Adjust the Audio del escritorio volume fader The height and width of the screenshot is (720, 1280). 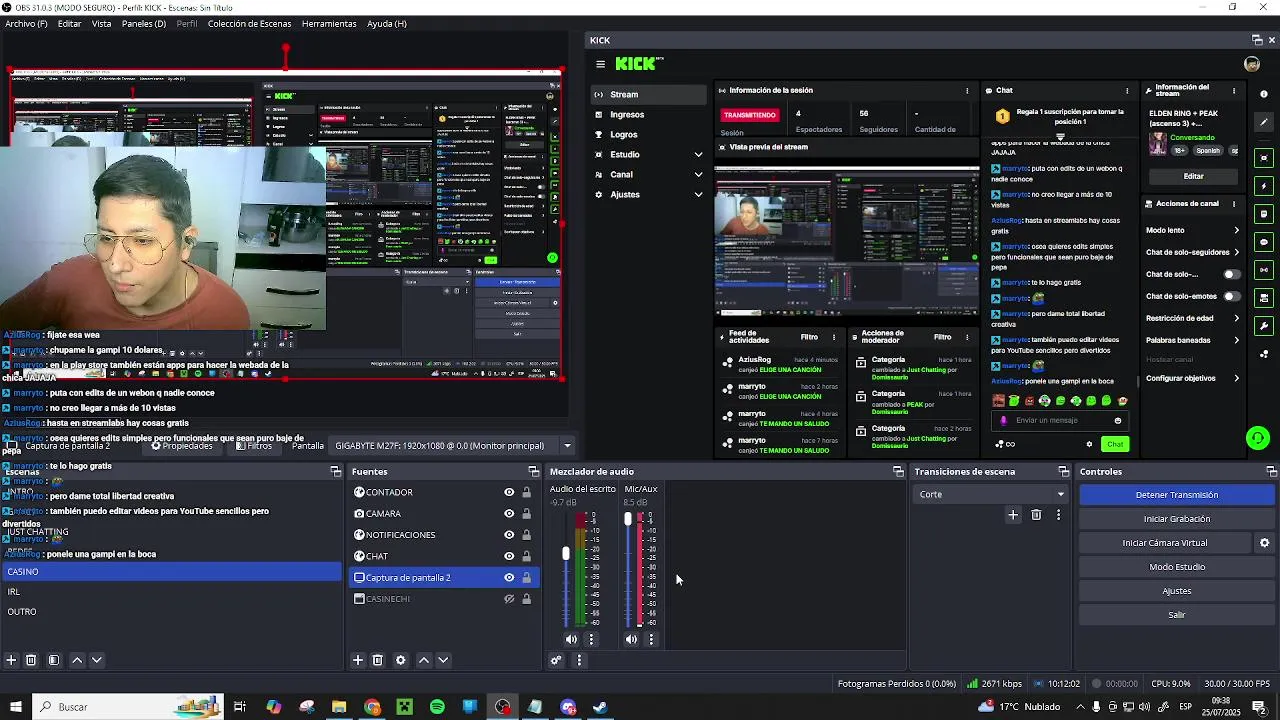(x=565, y=553)
